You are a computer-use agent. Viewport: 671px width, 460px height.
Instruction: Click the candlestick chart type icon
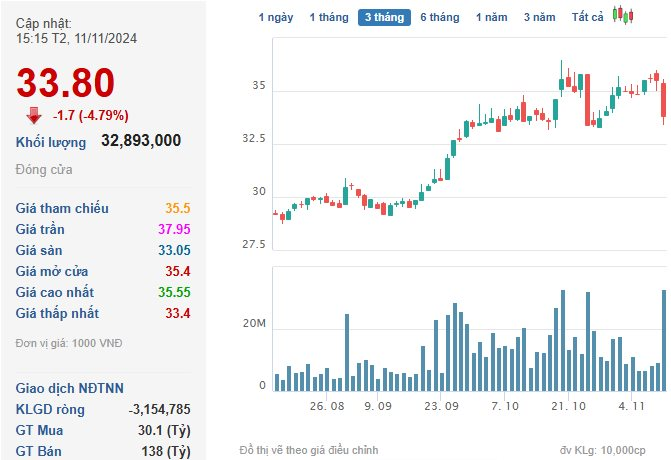click(x=624, y=15)
